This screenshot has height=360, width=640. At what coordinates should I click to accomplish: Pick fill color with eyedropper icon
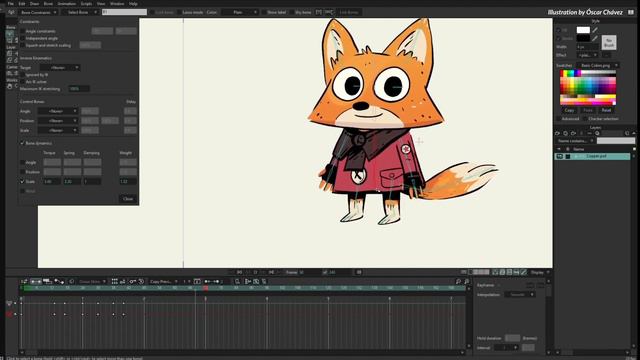(x=595, y=30)
